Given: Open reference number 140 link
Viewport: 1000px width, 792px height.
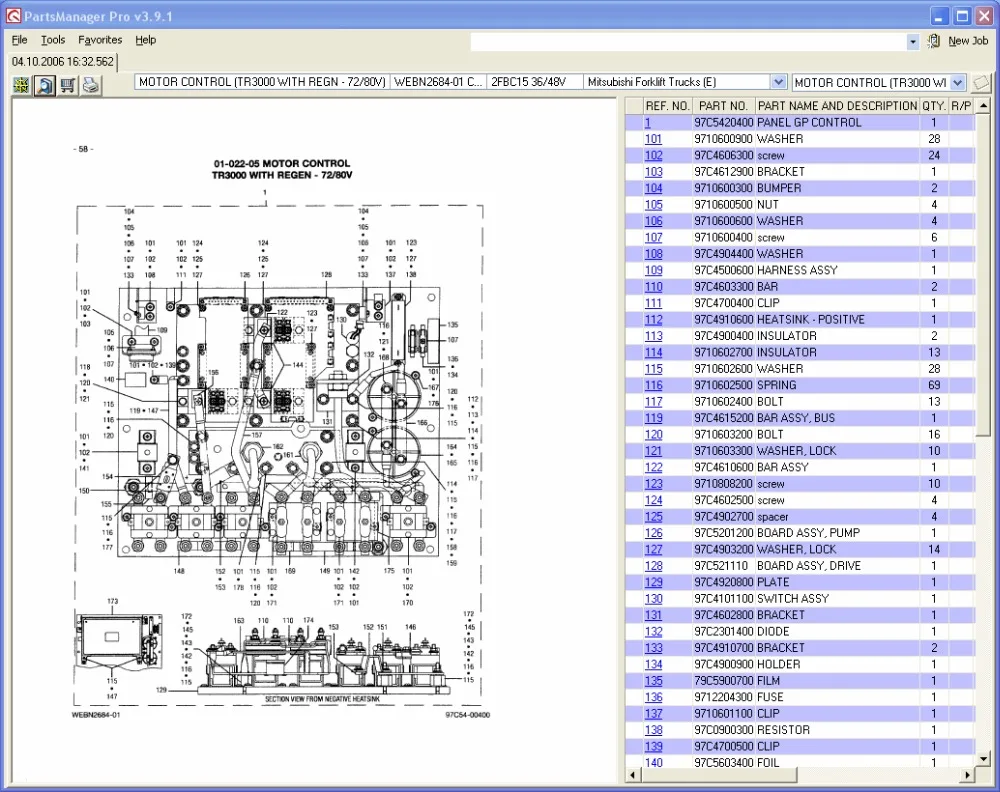Looking at the screenshot, I should click(654, 763).
